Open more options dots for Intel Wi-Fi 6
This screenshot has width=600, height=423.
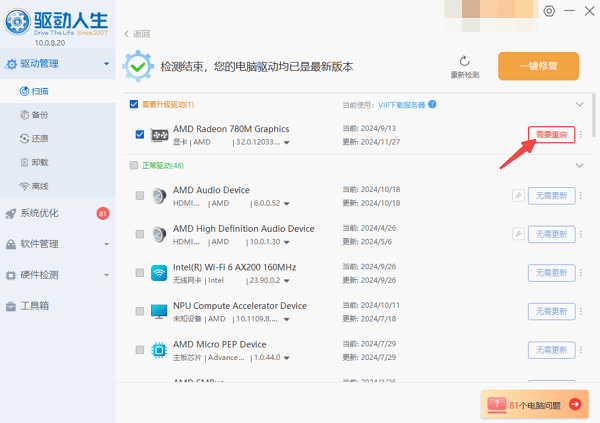tap(581, 273)
